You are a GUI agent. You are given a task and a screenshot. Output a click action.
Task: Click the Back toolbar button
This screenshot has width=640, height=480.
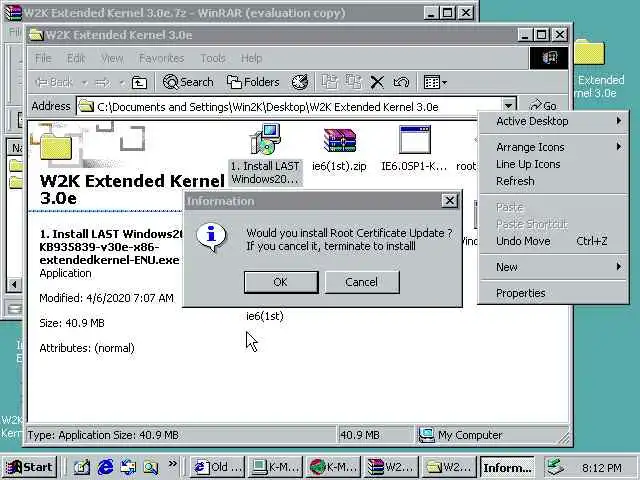pyautogui.click(x=54, y=83)
